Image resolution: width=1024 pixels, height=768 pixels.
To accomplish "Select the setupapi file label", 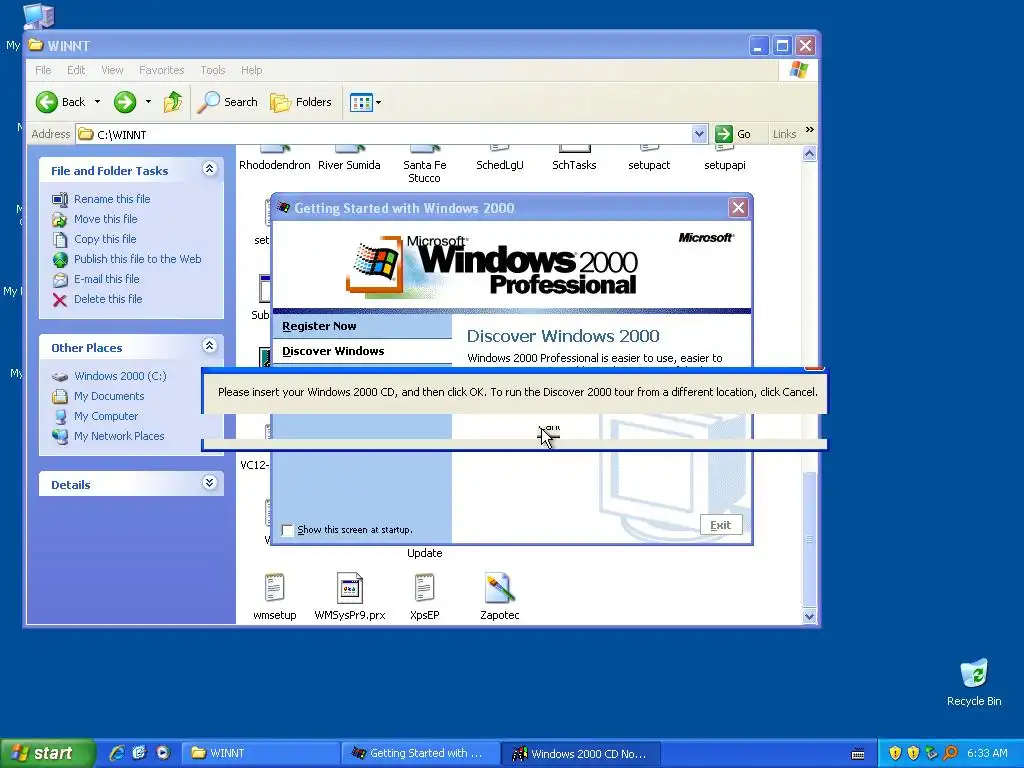I will pyautogui.click(x=724, y=165).
